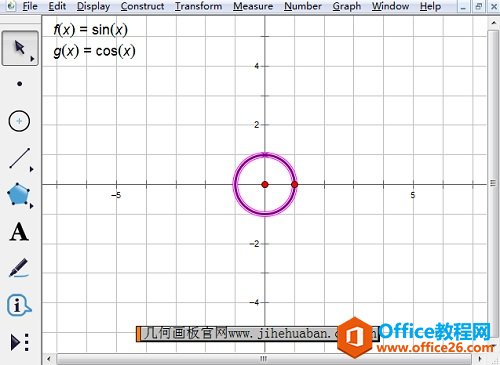Select the g(x) = cos(x) function label

pyautogui.click(x=94, y=51)
